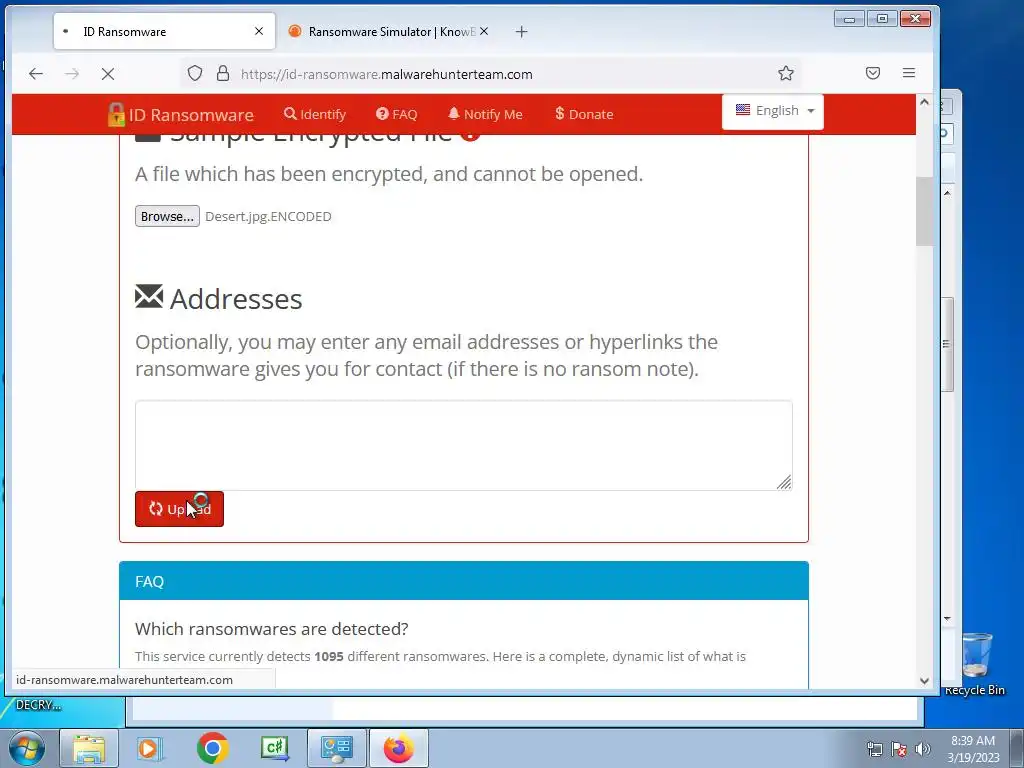Image resolution: width=1024 pixels, height=768 pixels.
Task: Click the Firefox taskbar icon
Action: coord(399,748)
